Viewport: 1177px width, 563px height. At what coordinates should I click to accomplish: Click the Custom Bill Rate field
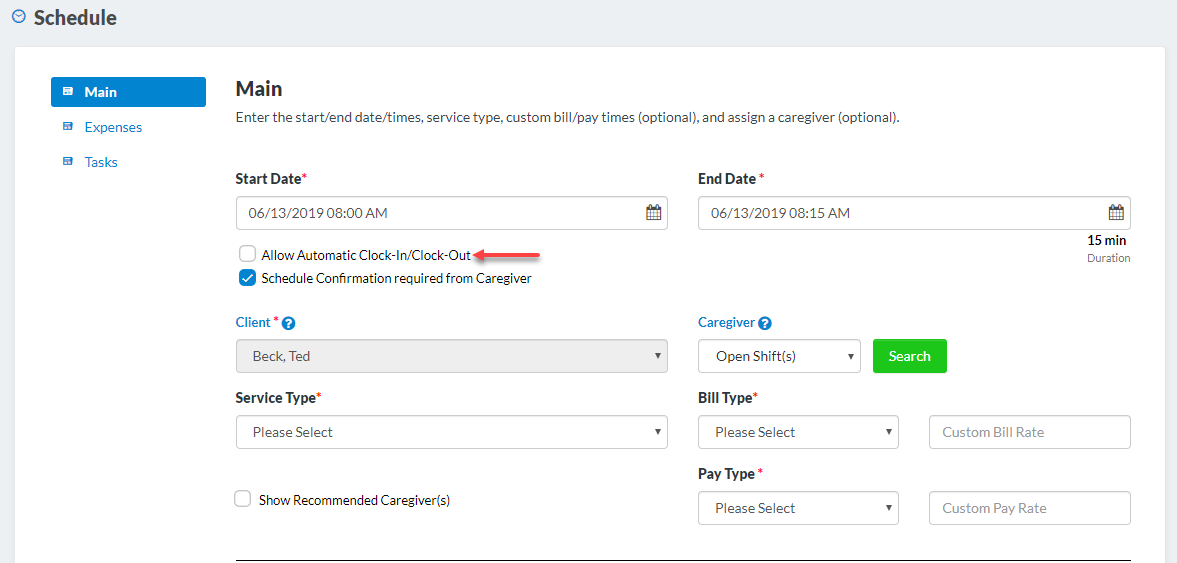click(1029, 432)
